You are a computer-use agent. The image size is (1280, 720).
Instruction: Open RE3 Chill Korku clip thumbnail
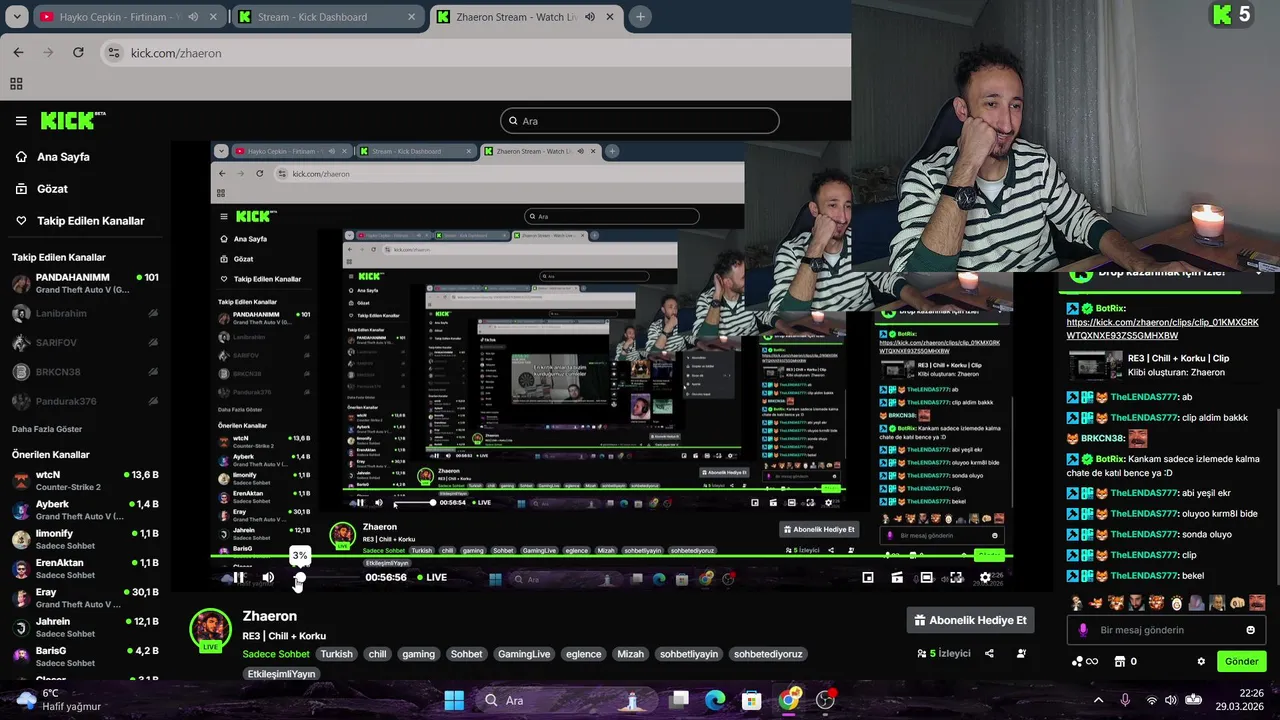[1095, 365]
